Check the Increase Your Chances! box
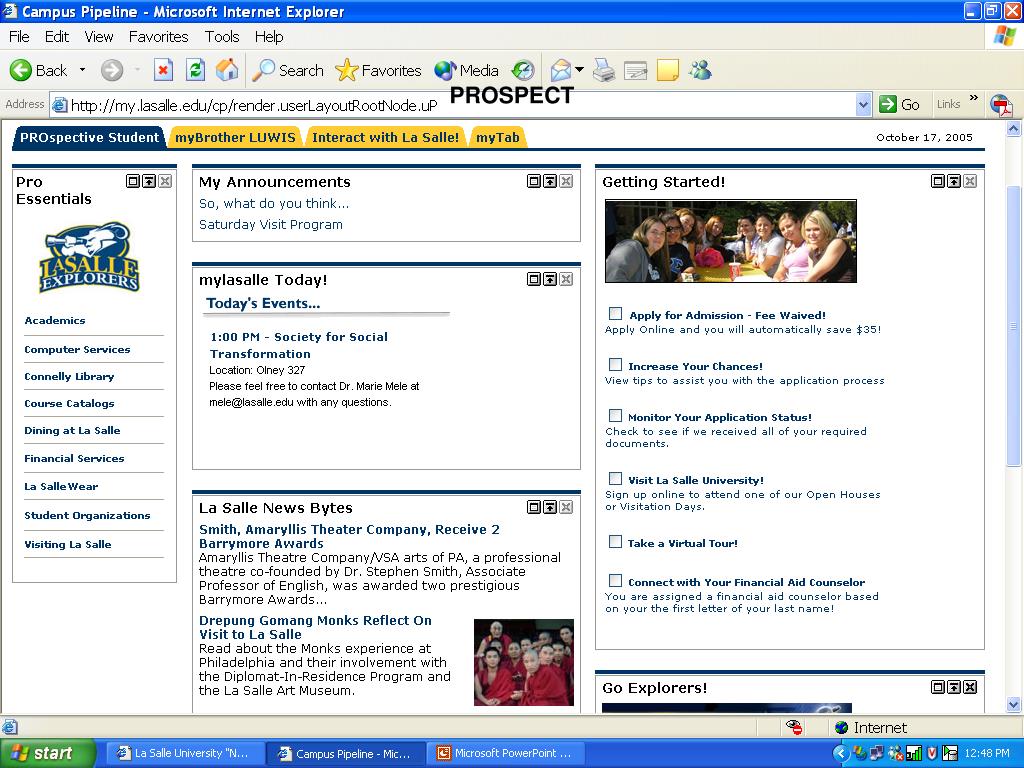The width and height of the screenshot is (1024, 768). click(615, 364)
